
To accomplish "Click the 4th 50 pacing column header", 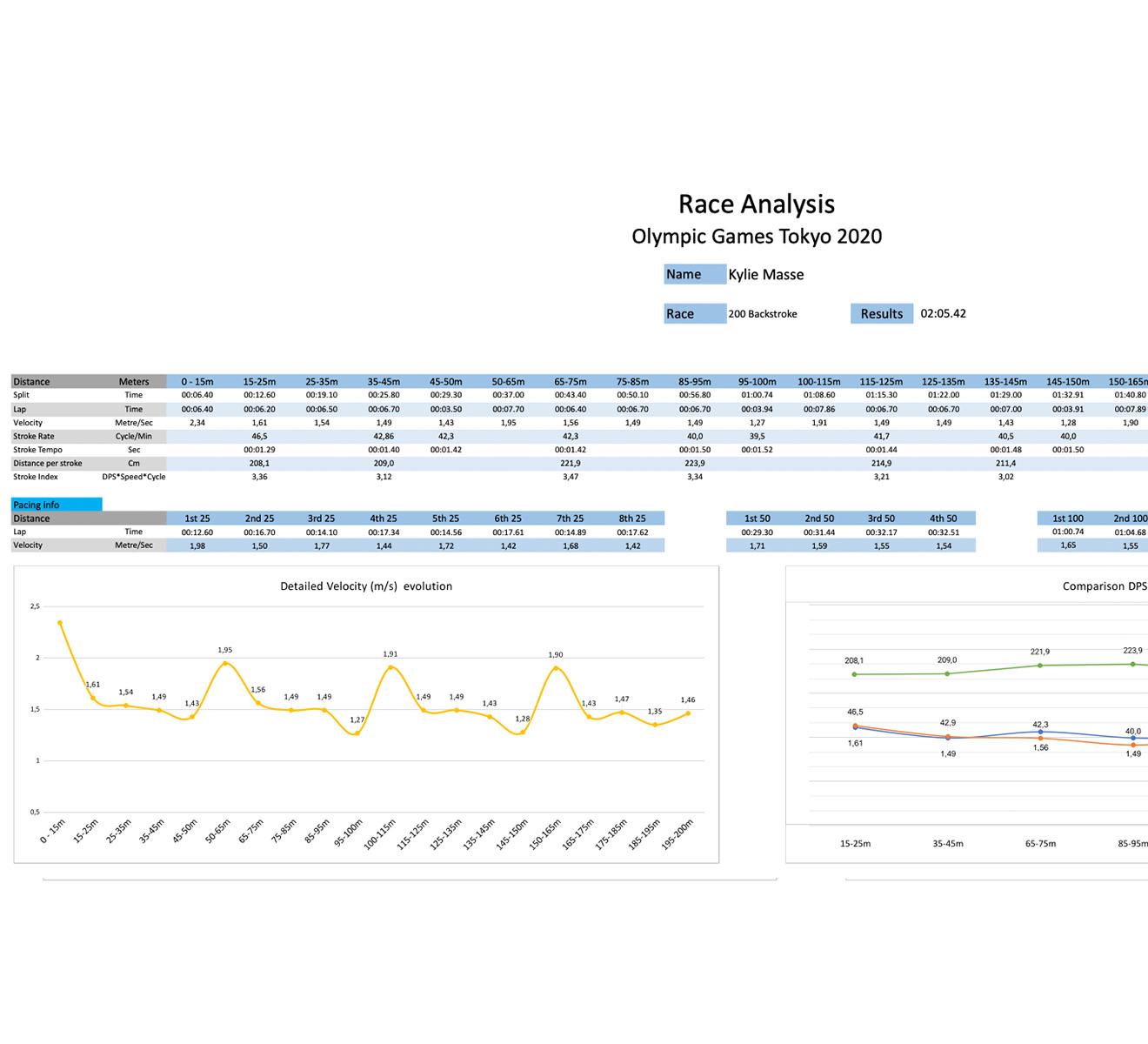I will [944, 519].
